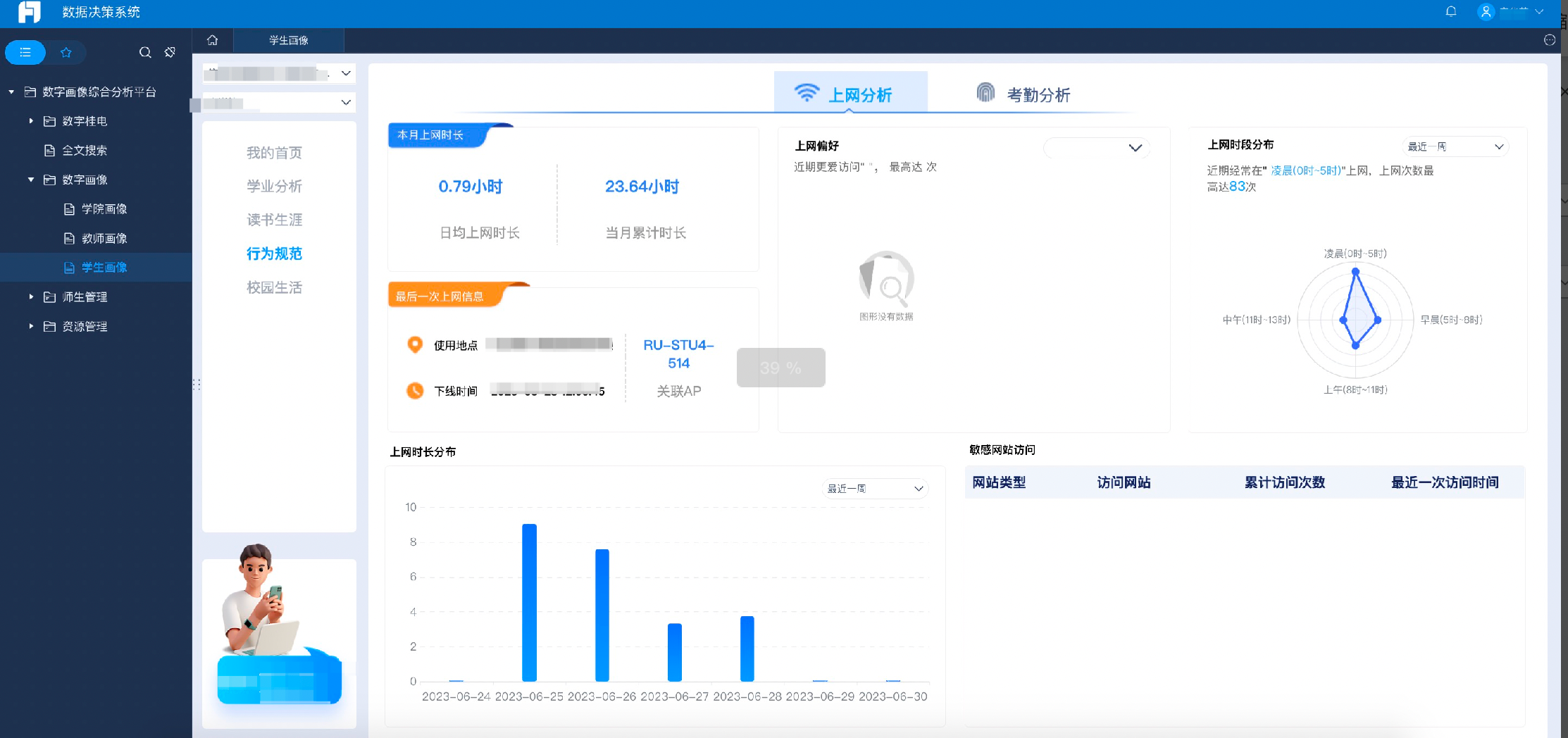Switch to 考勤分析 tab
1568x738 pixels.
coord(1025,94)
